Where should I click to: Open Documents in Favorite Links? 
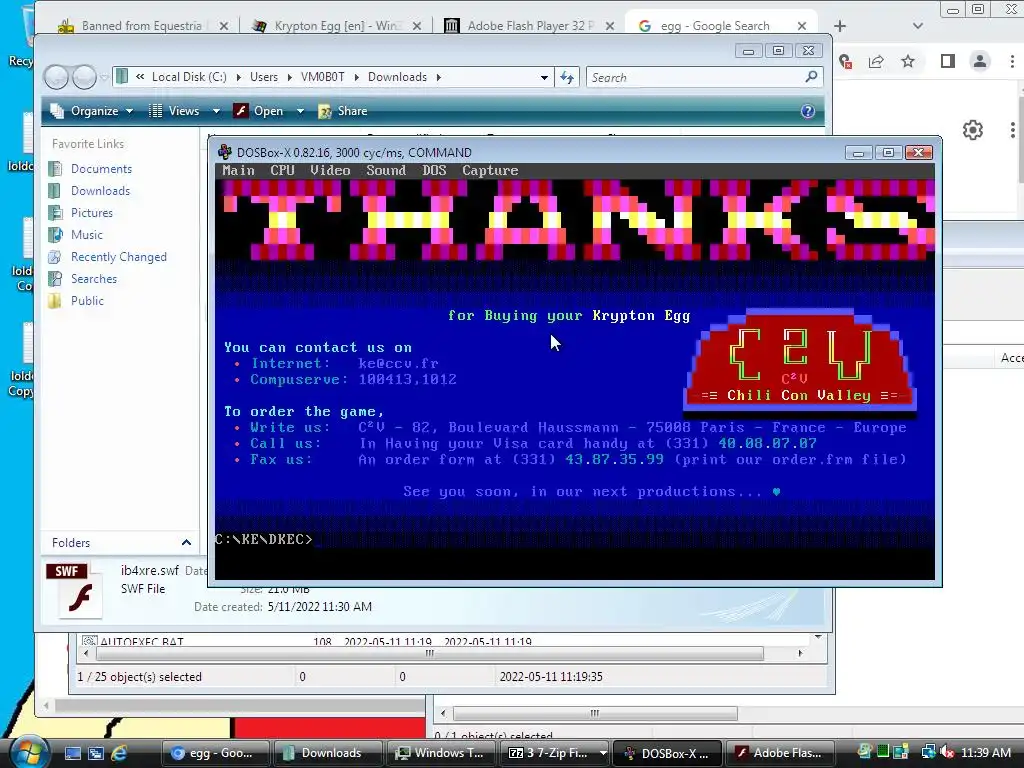(x=101, y=168)
